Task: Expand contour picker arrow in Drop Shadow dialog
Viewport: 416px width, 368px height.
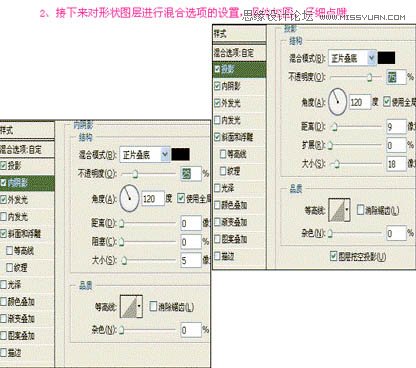Action: 348,210
